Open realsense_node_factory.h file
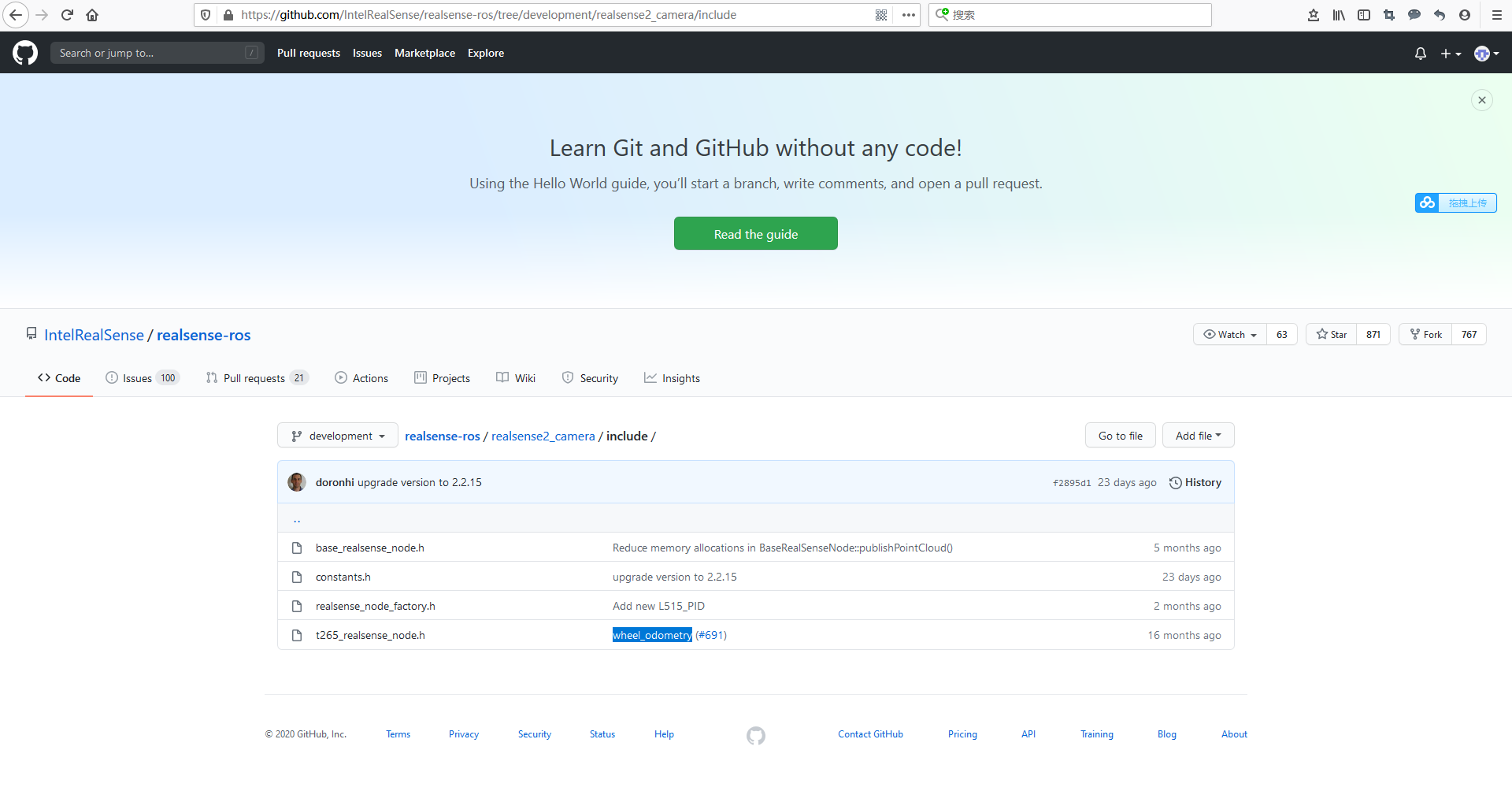This screenshot has width=1512, height=791. pyautogui.click(x=376, y=606)
